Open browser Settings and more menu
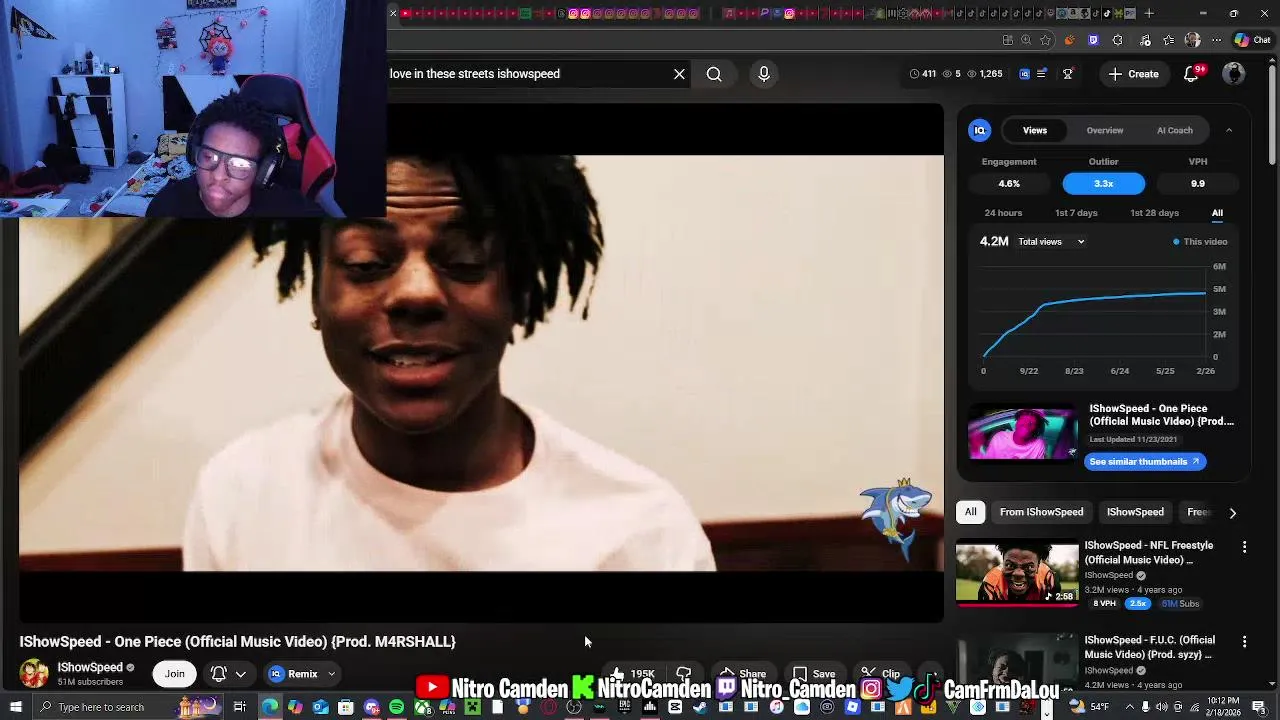This screenshot has height=720, width=1280. click(1217, 40)
